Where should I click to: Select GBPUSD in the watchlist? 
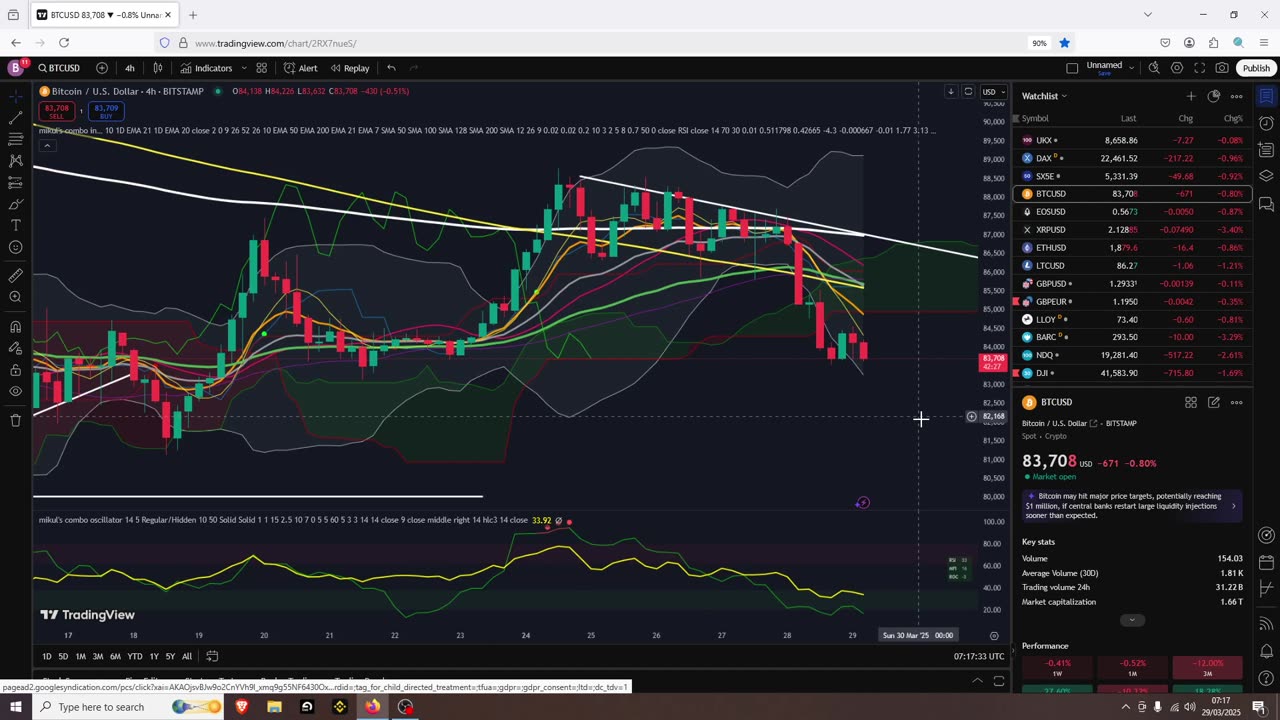tap(1132, 284)
